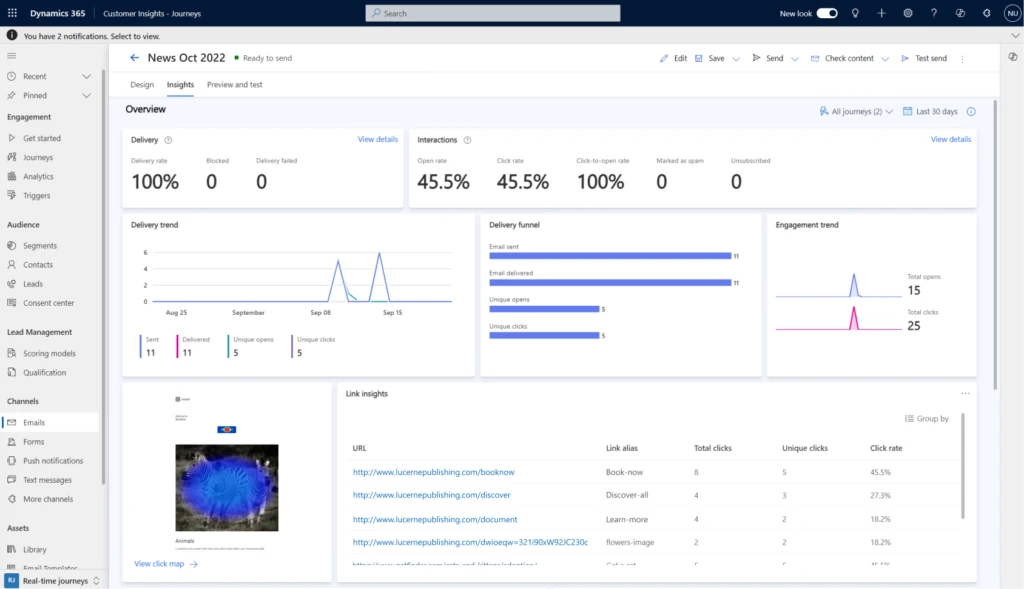The height and width of the screenshot is (589, 1024).
Task: Click View details on the Delivery card
Action: pyautogui.click(x=377, y=139)
